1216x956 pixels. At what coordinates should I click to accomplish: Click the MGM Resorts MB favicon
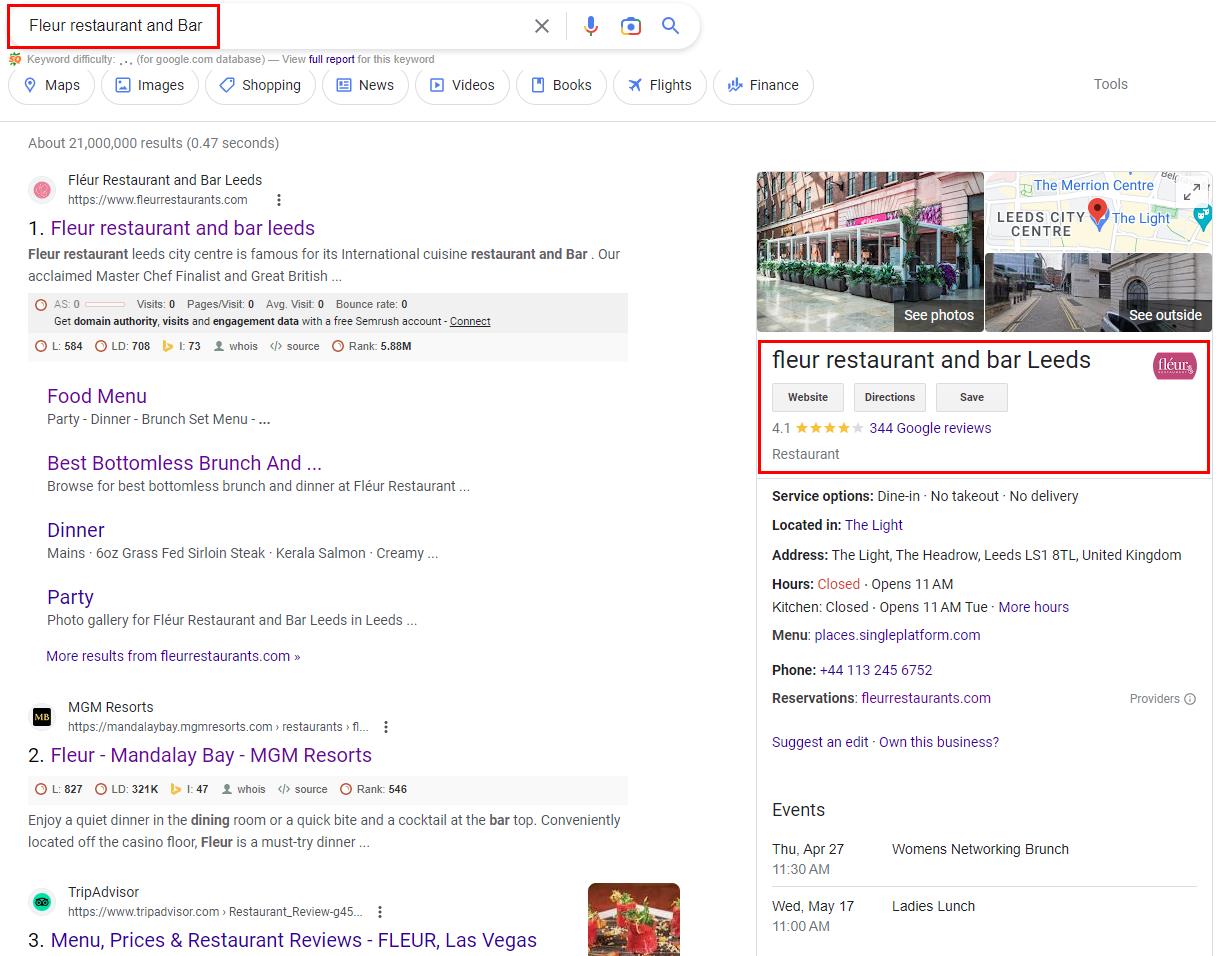coord(42,716)
